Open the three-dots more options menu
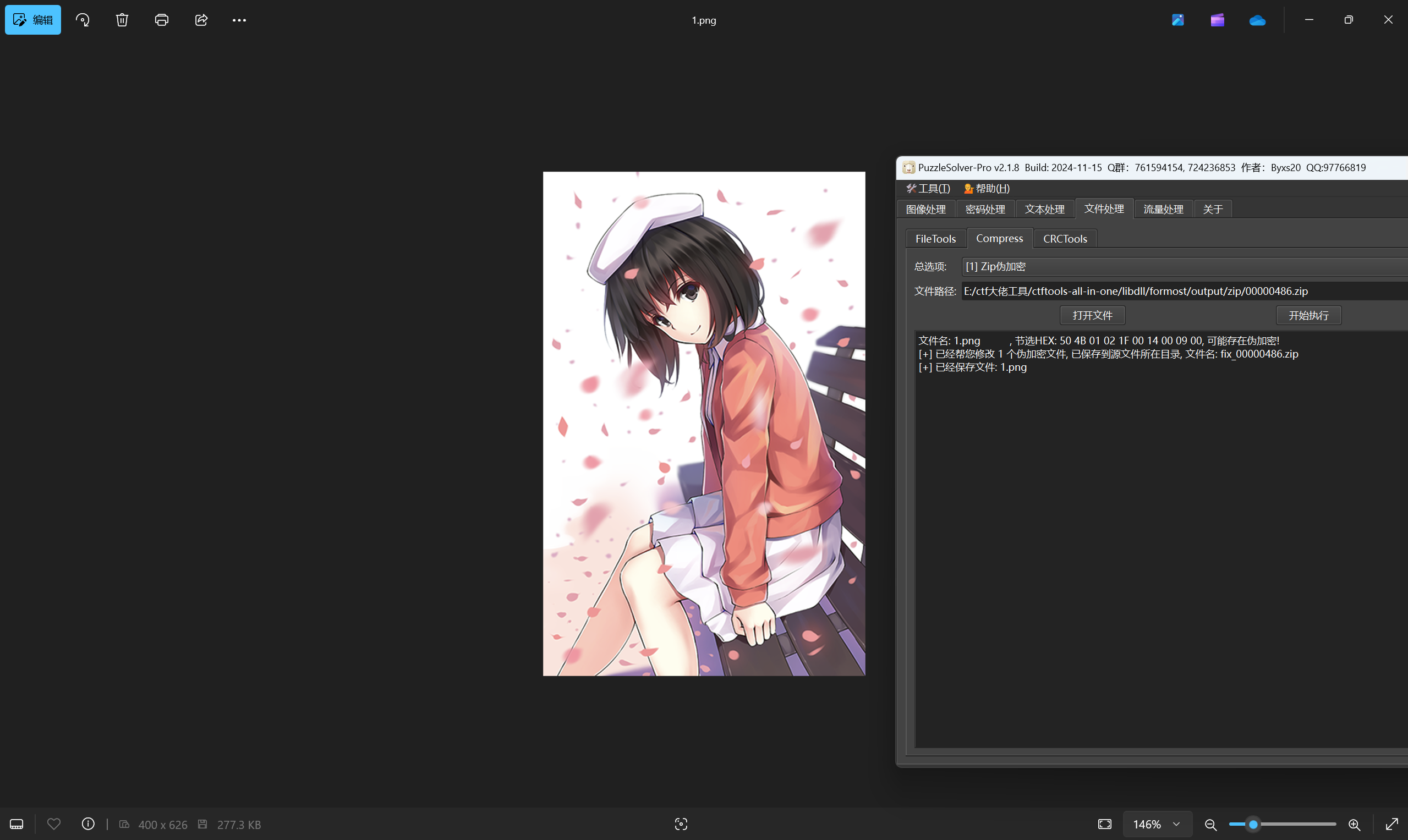Screen dimensions: 1408x840 (x=239, y=20)
